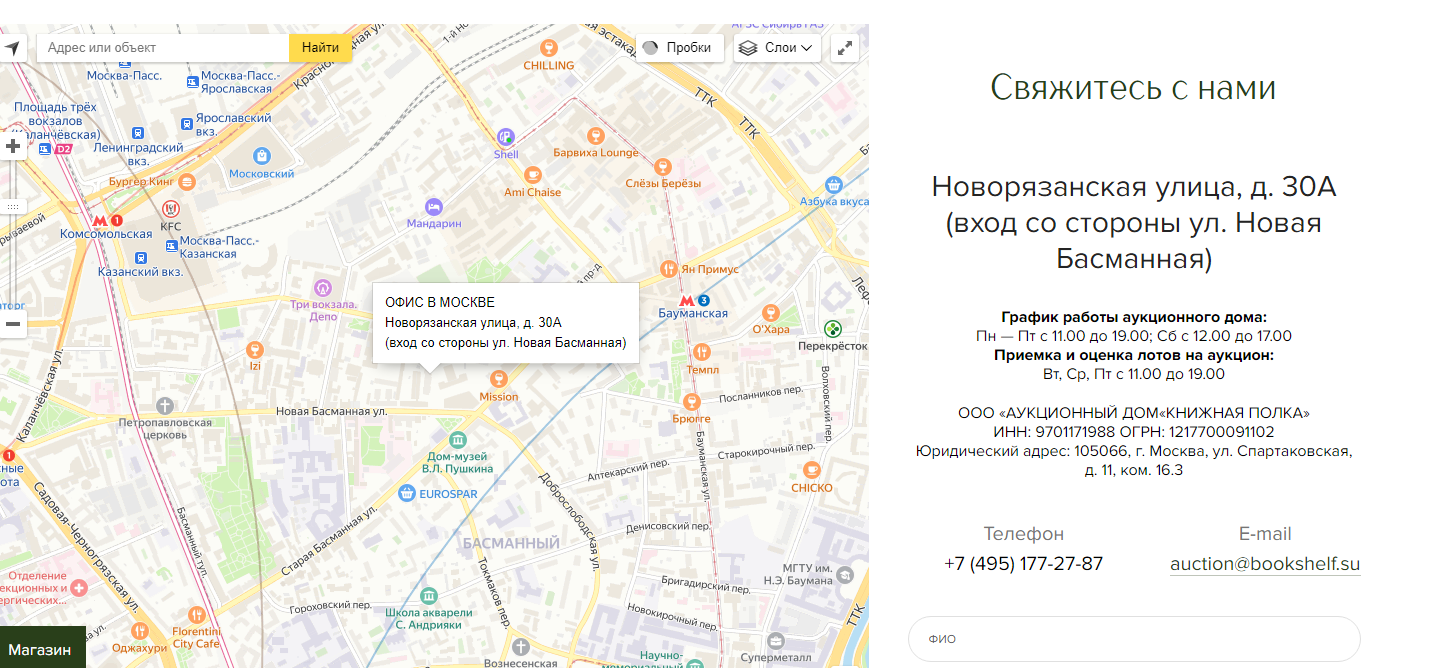Open the auction@bookshelf.su email link
Screen dimensions: 1446x668
[1265, 564]
